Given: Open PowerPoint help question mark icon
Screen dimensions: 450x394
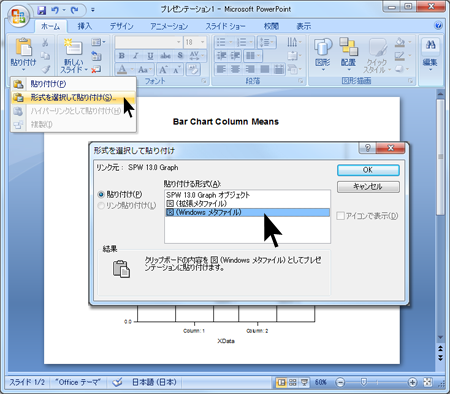Looking at the screenshot, I should (439, 26).
